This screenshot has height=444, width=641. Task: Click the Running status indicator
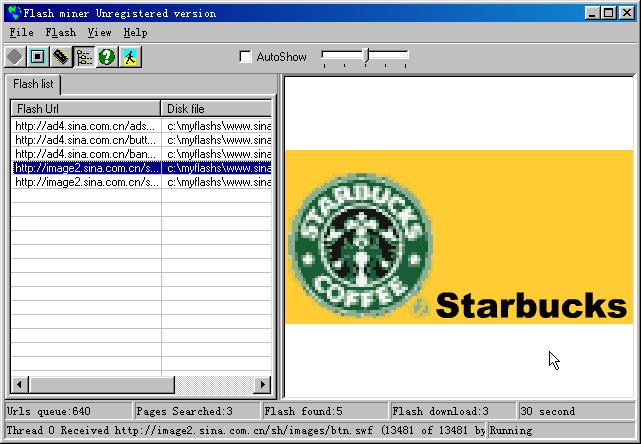562,430
